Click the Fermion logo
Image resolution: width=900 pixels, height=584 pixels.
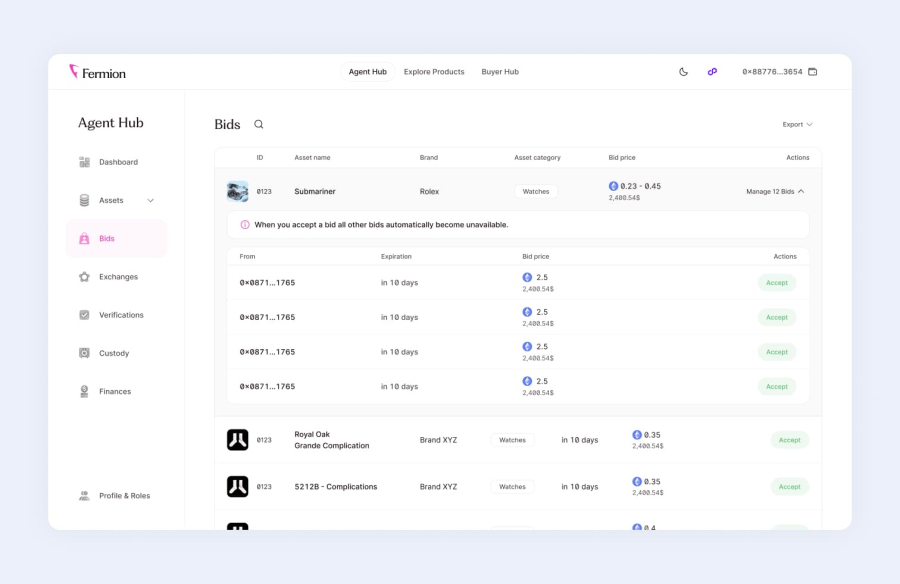(x=97, y=72)
